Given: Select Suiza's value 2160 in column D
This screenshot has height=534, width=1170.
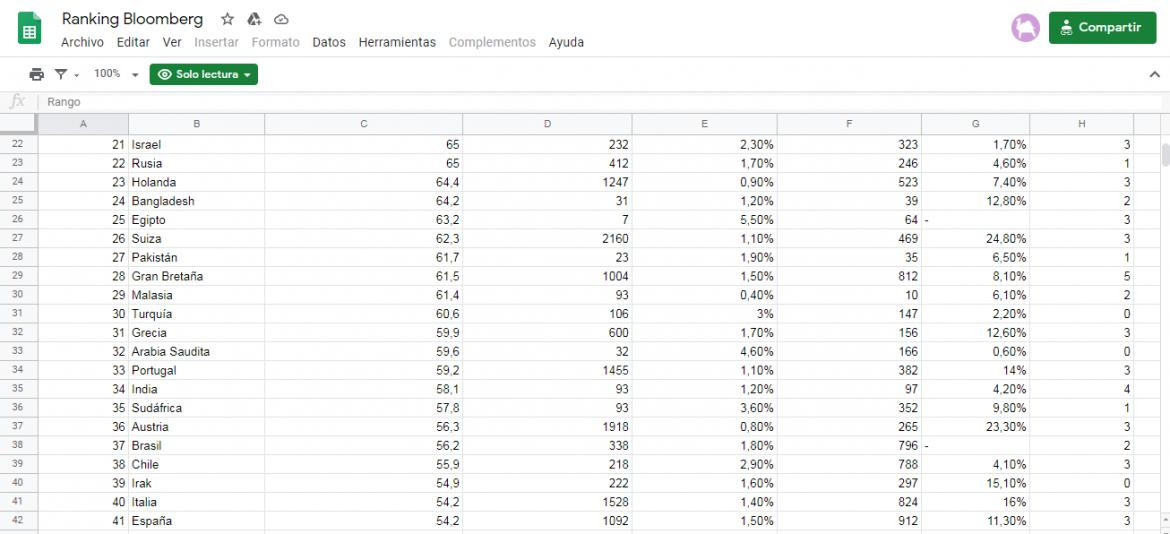Looking at the screenshot, I should 547,239.
